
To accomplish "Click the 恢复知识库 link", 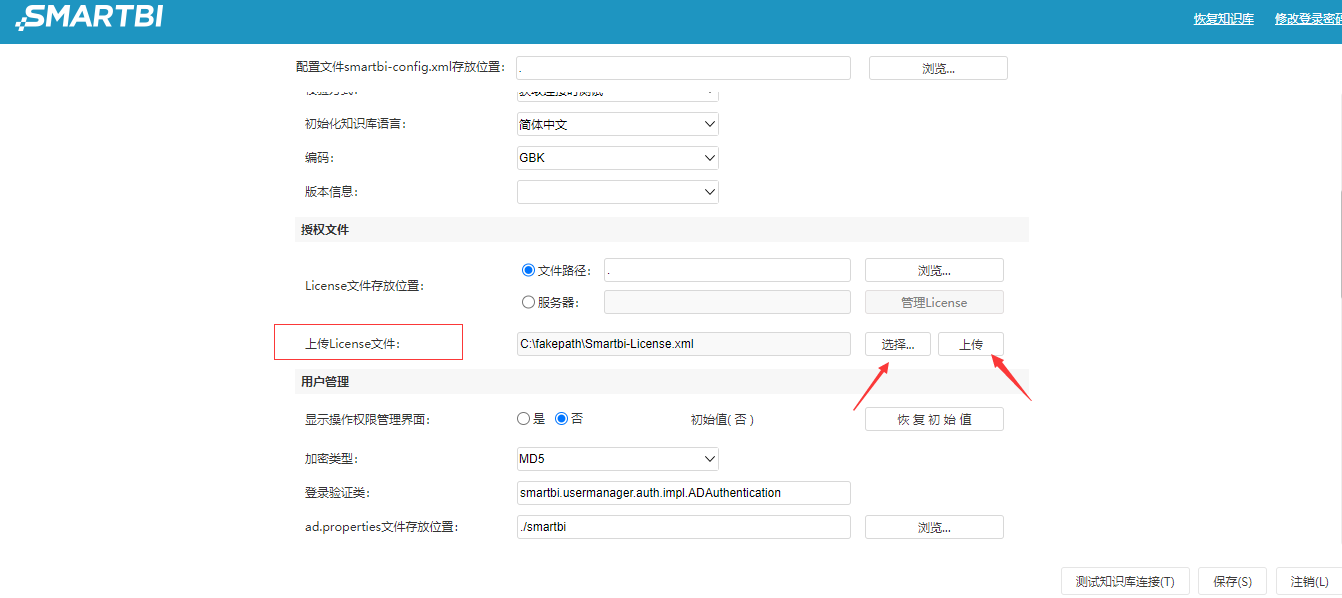I will (1223, 18).
